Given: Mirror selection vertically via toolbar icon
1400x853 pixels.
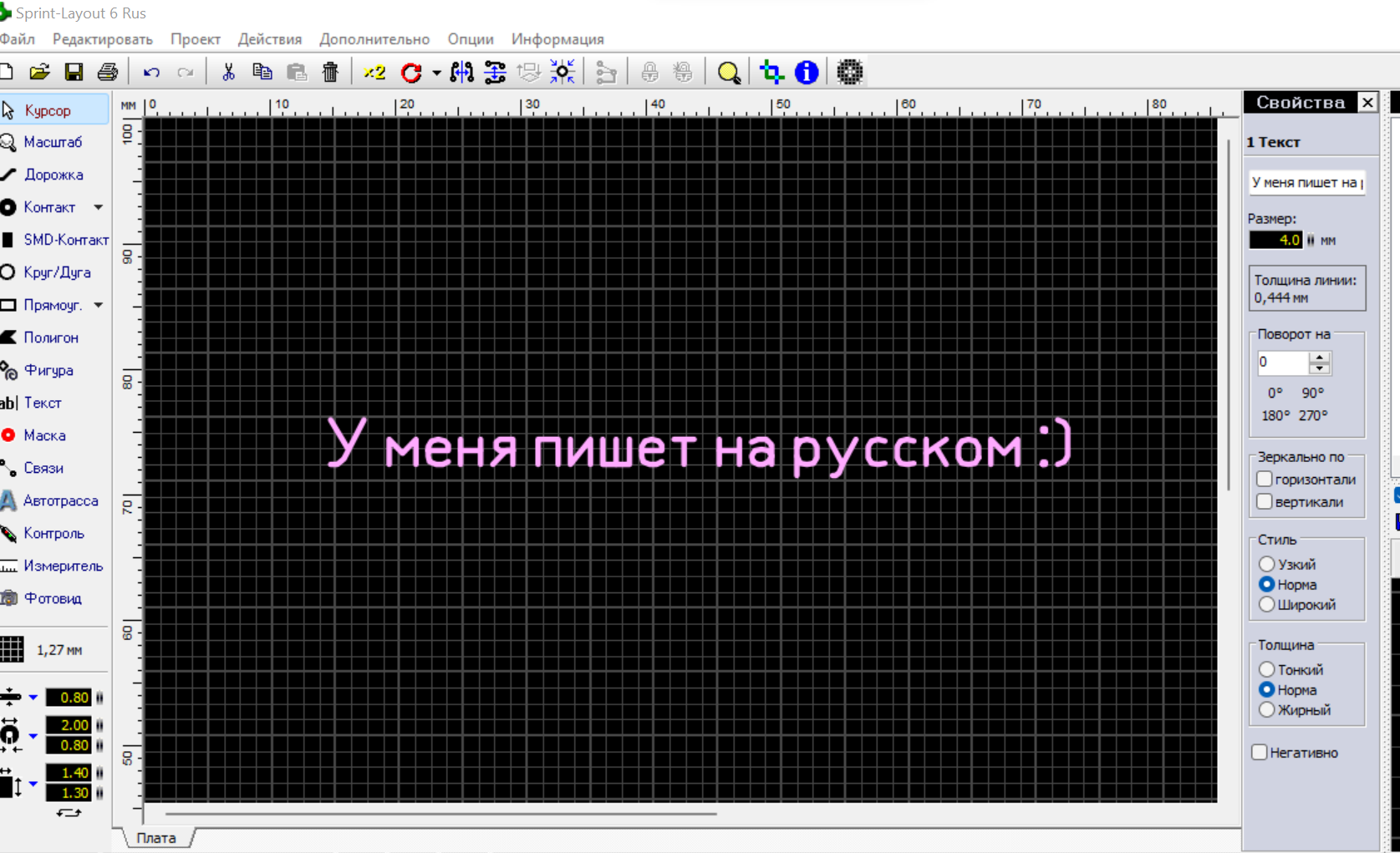Looking at the screenshot, I should coord(495,72).
